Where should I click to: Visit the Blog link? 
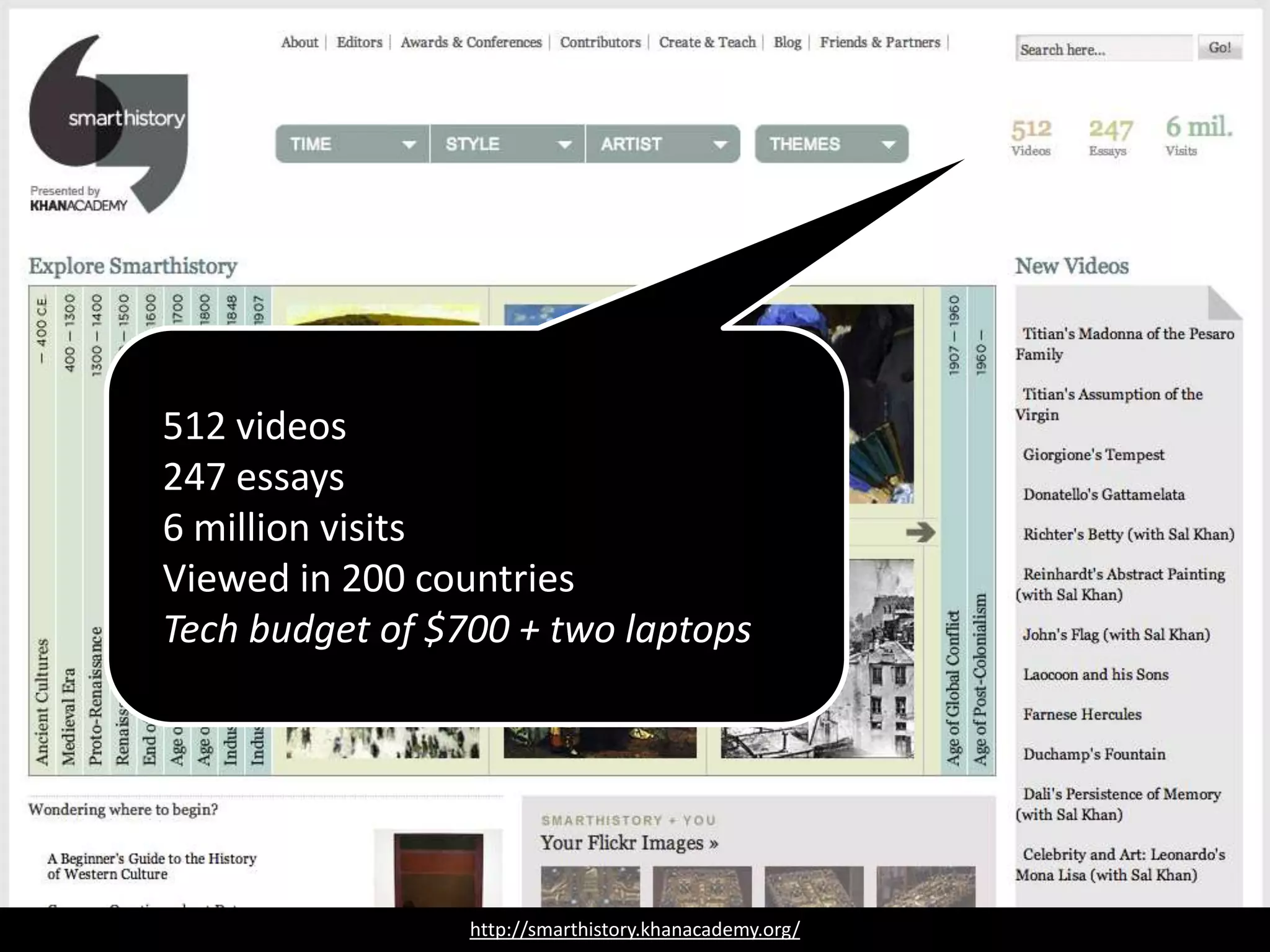pos(788,42)
